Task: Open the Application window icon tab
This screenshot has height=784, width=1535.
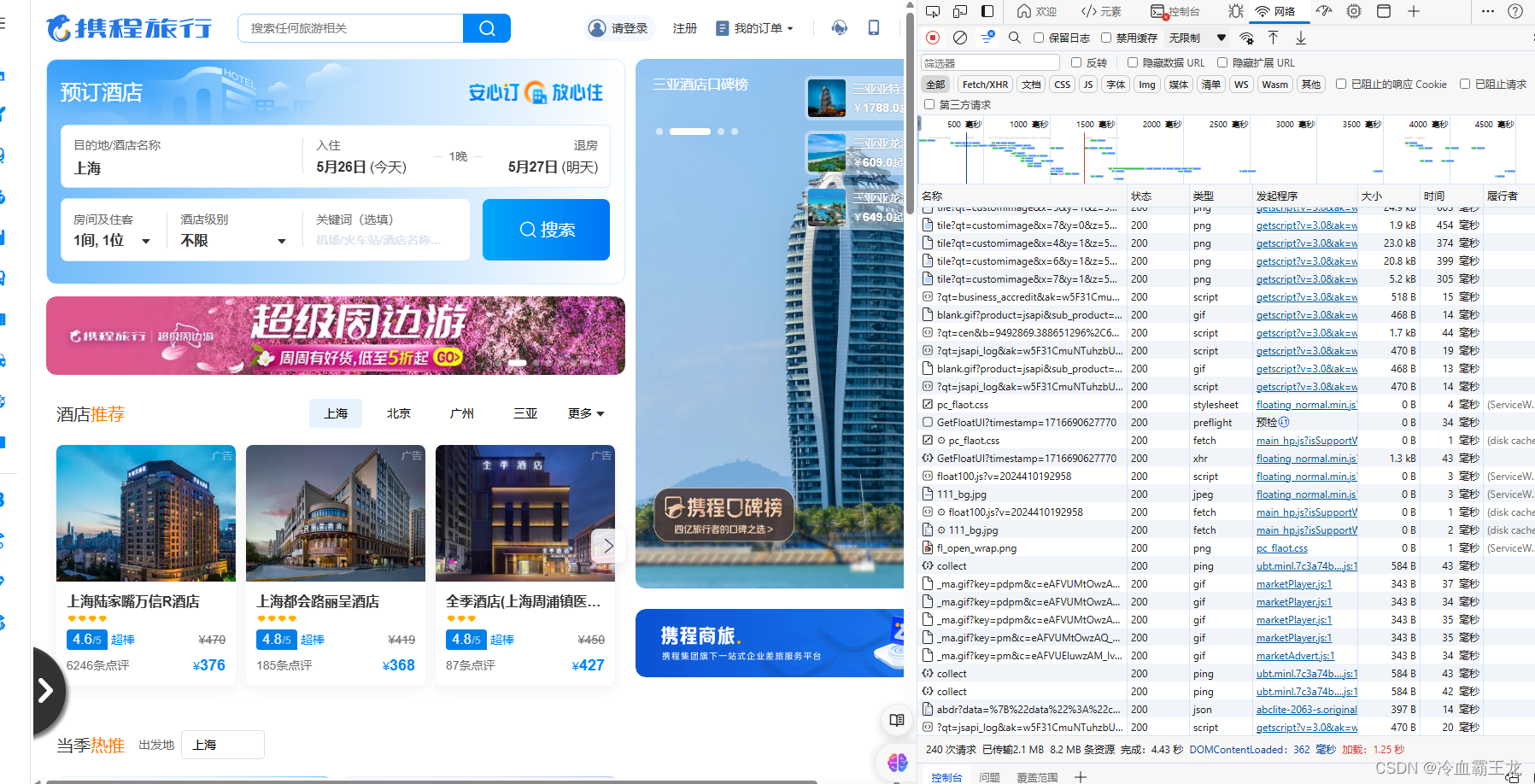Action: pyautogui.click(x=1384, y=11)
